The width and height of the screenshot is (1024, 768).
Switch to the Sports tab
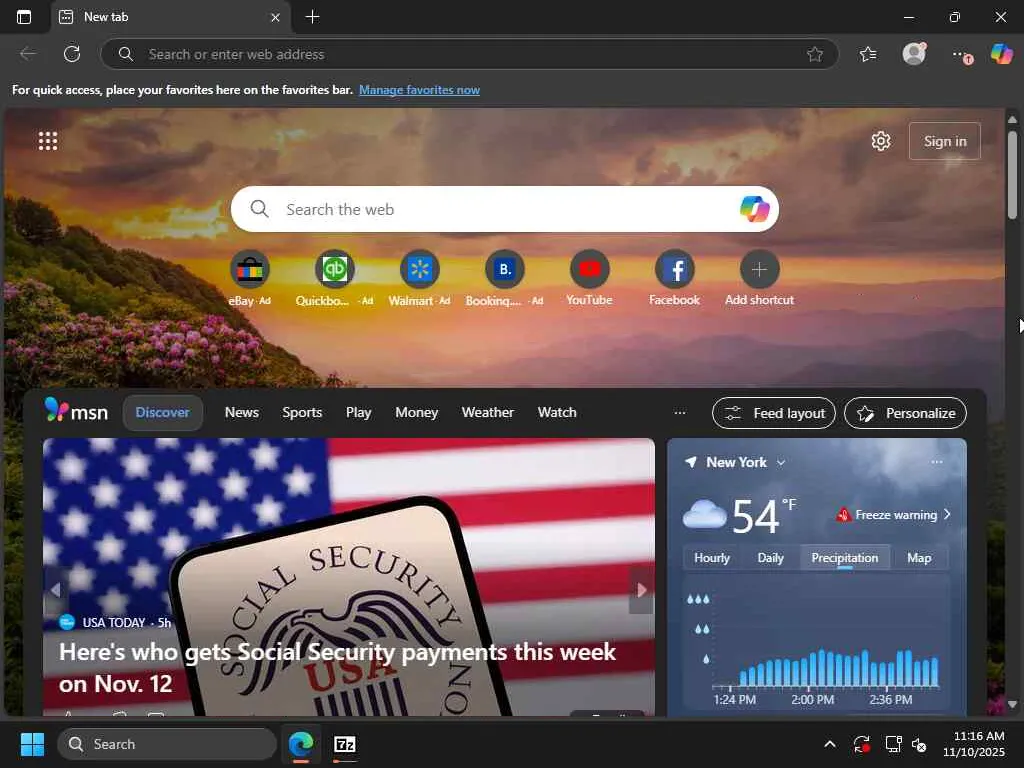coord(302,413)
